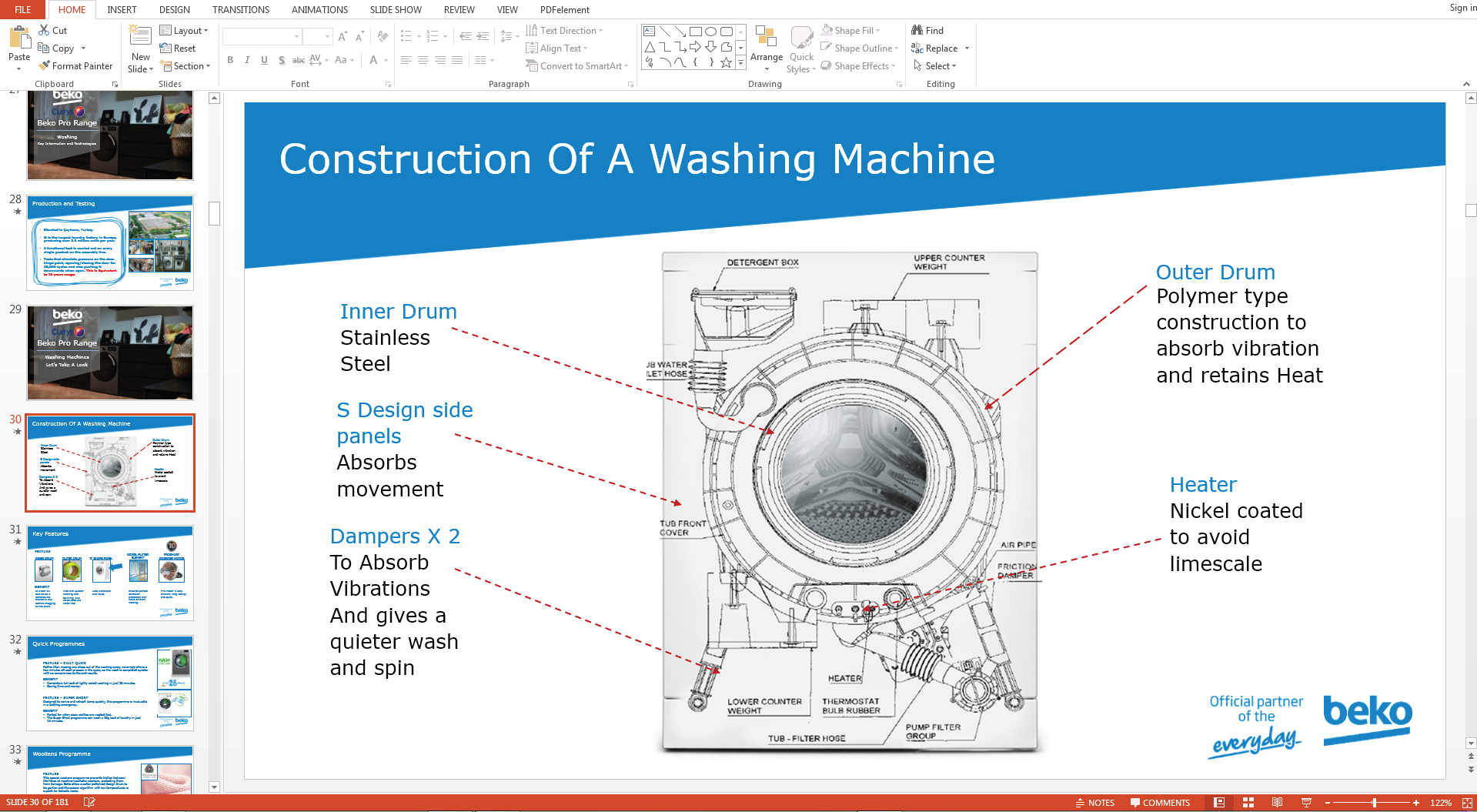Open Slide Sorter view from status bar
Viewport: 1477px width, 812px height.
pos(1248,803)
